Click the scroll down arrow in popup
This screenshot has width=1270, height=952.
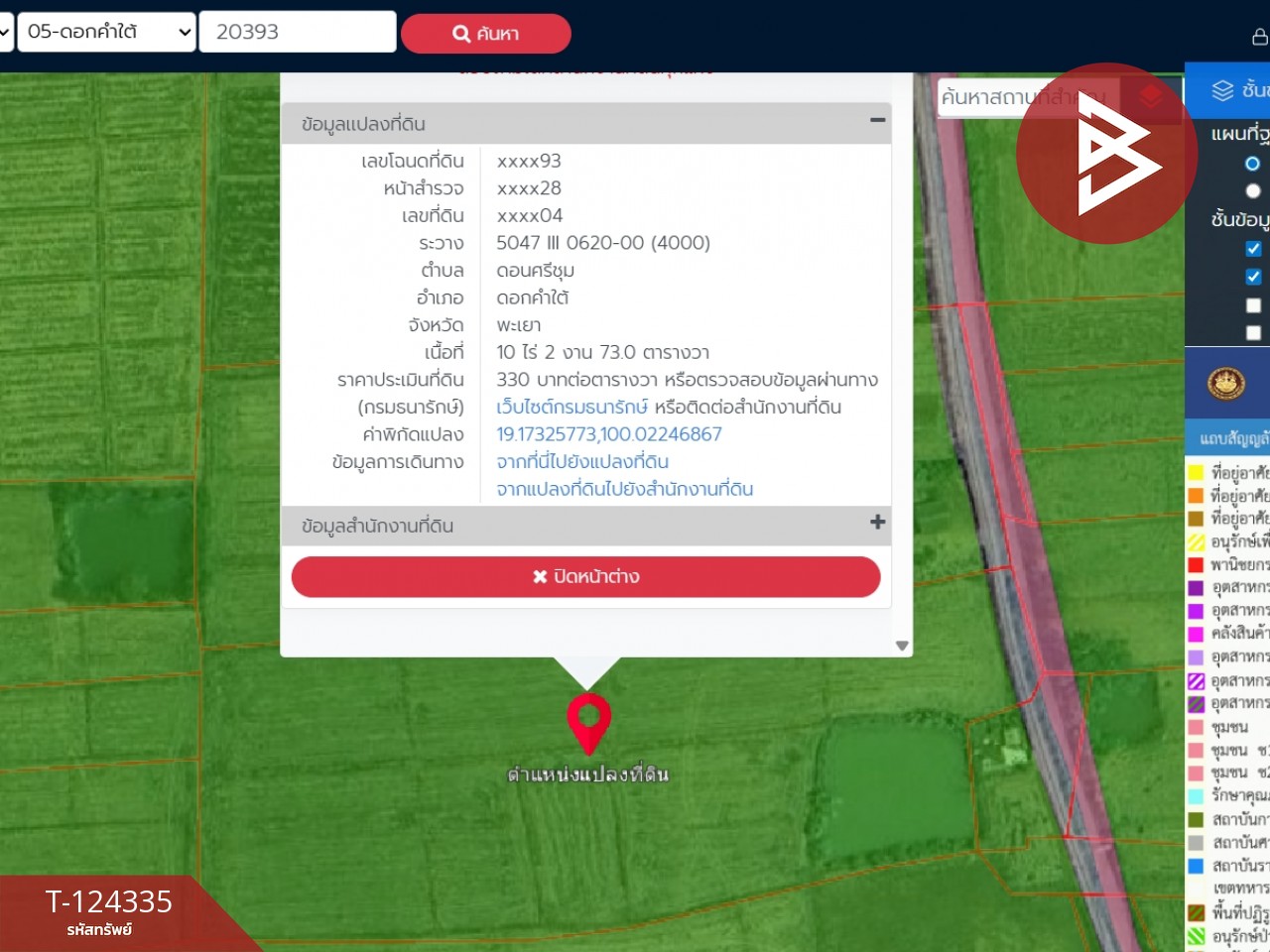pyautogui.click(x=902, y=646)
